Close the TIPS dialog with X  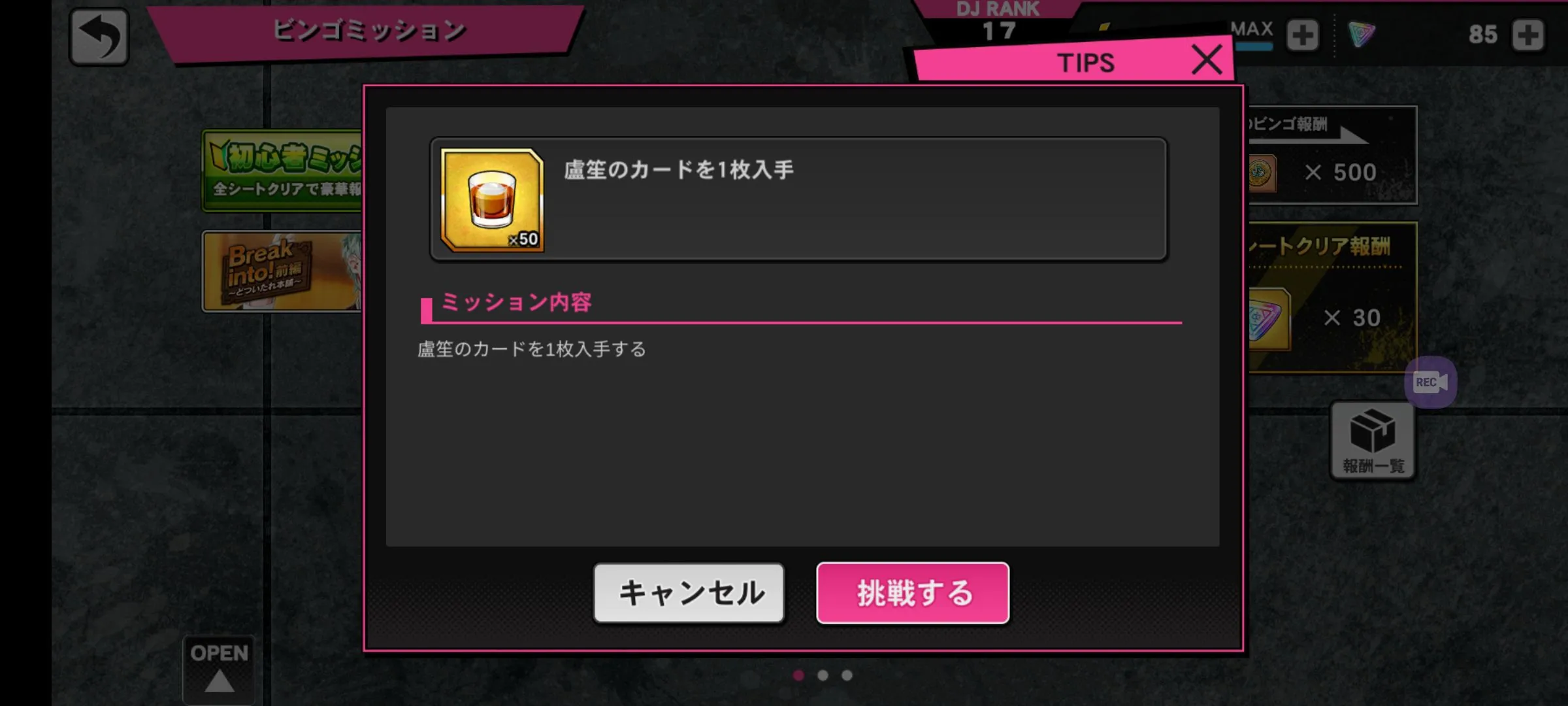tap(1206, 59)
